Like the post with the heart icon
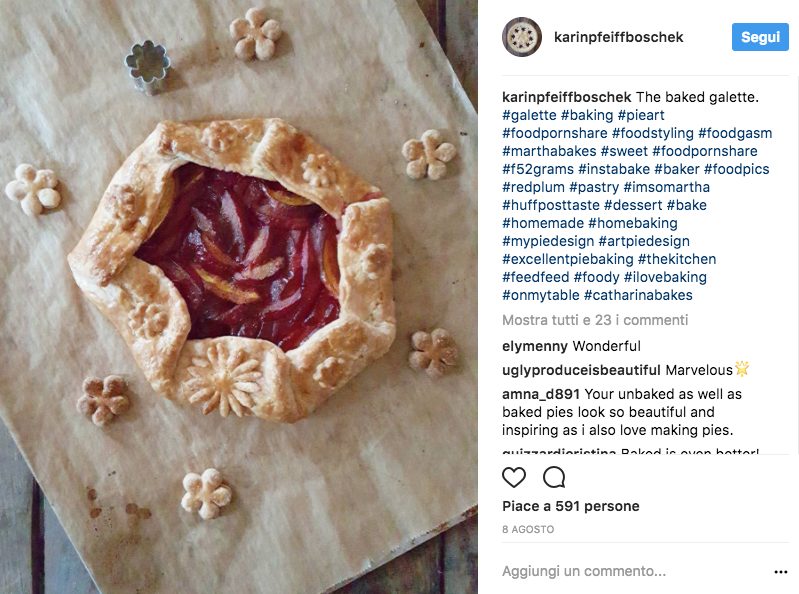This screenshot has height=594, width=799. (x=514, y=477)
